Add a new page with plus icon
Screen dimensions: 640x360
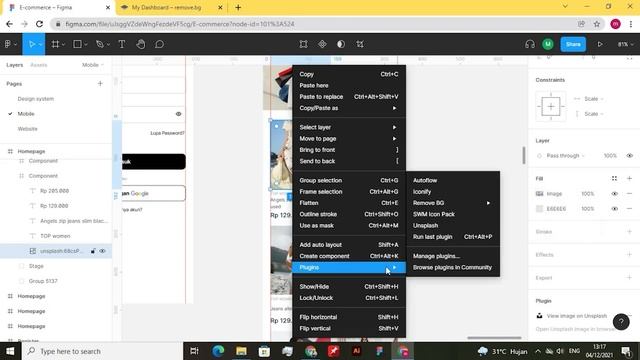pyautogui.click(x=100, y=84)
